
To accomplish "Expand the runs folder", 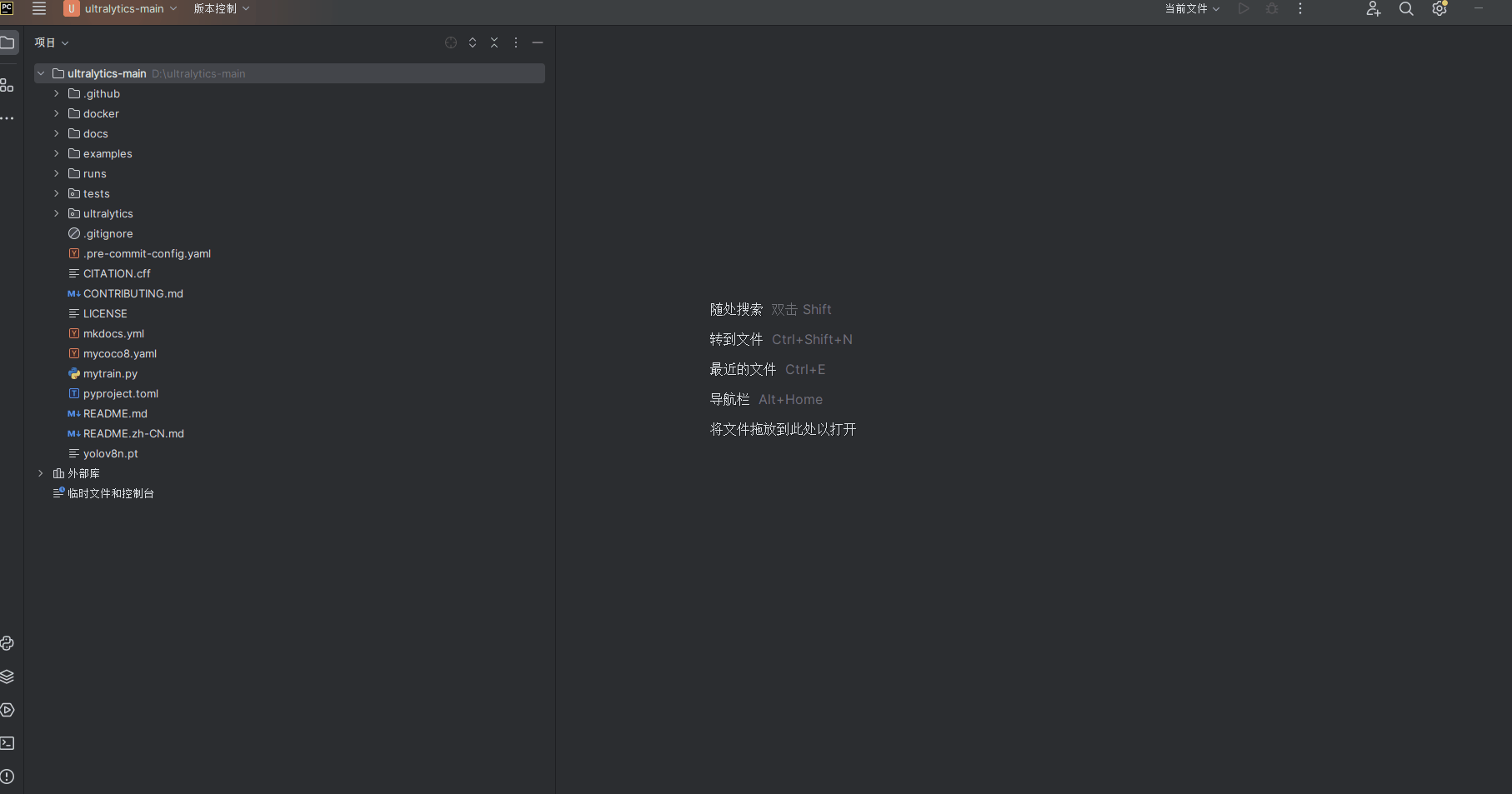I will pos(57,173).
